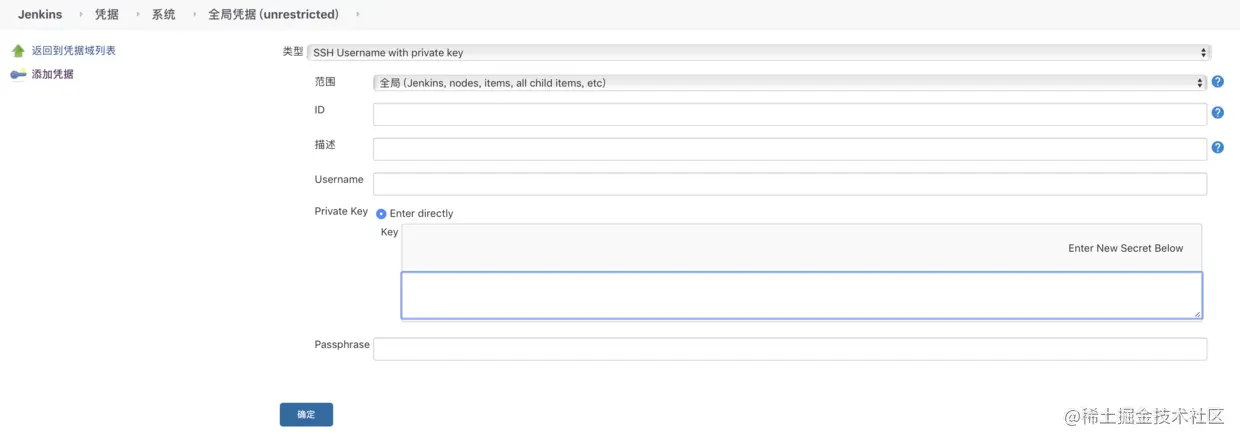Screen dimensions: 1240x442
Task: Click the breadcrumb arrow after Jenkins
Action: tap(80, 15)
